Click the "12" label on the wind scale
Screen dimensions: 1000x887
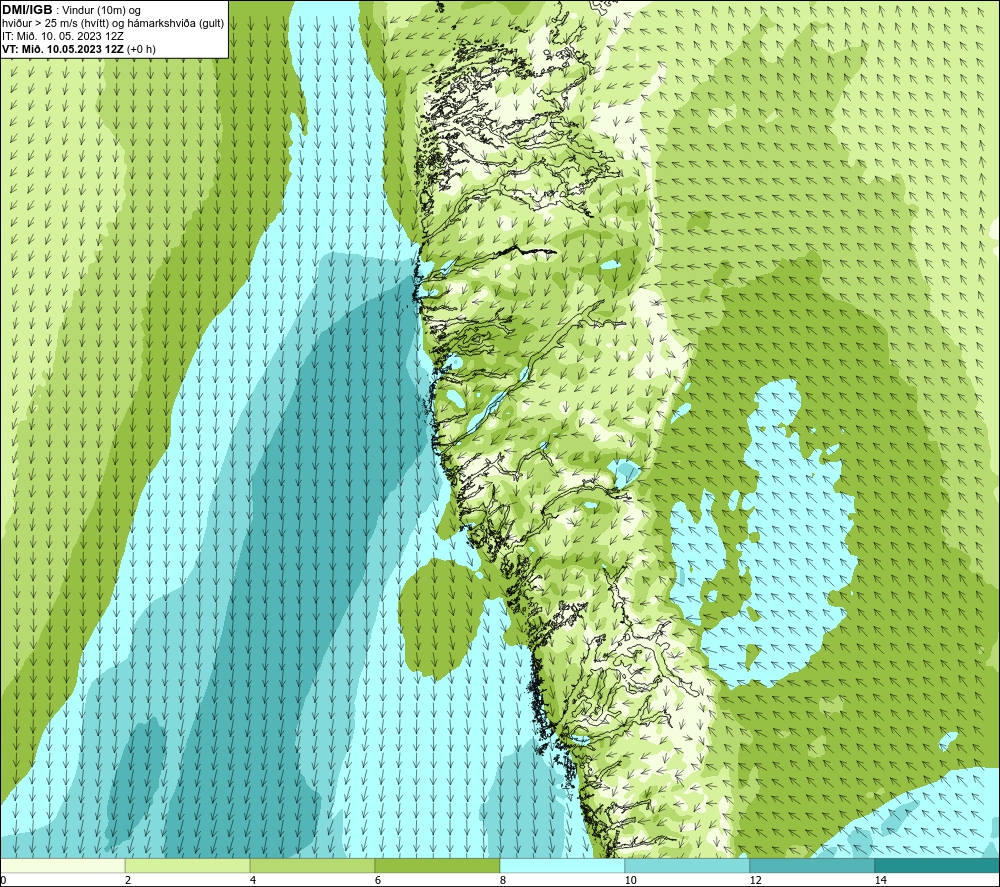[755, 880]
